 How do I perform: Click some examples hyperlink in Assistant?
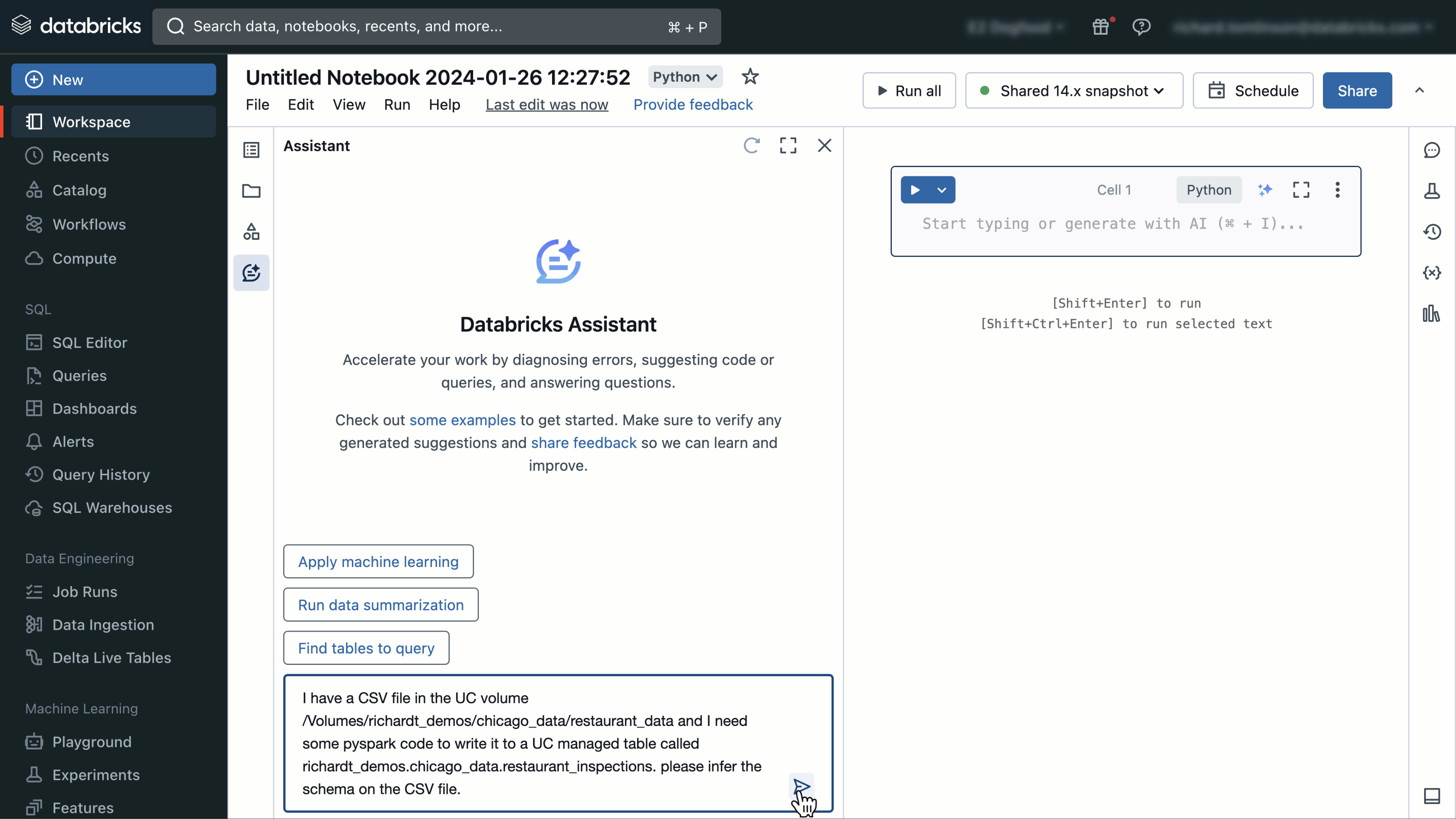[462, 420]
